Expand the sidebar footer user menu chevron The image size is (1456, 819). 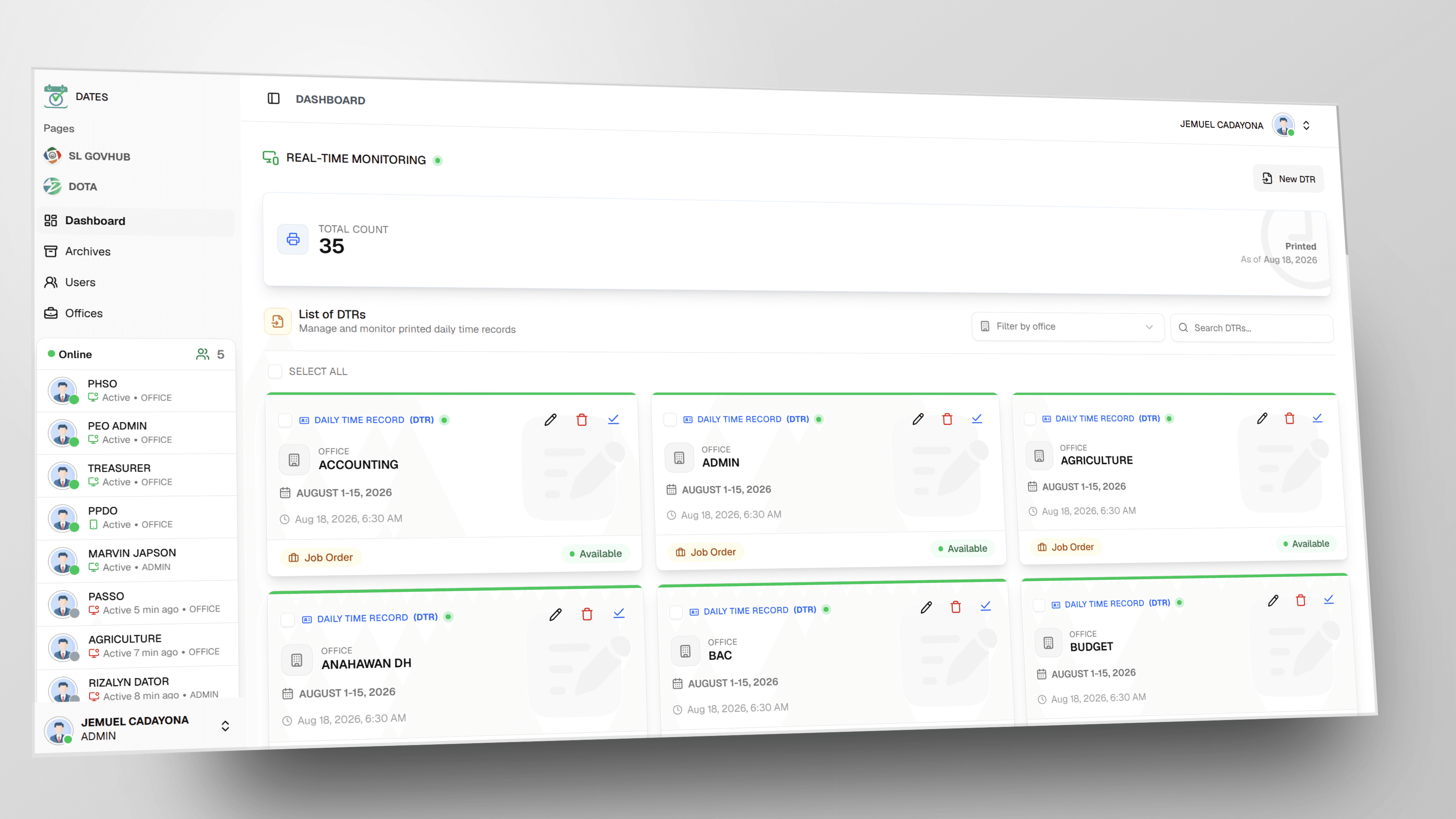225,726
